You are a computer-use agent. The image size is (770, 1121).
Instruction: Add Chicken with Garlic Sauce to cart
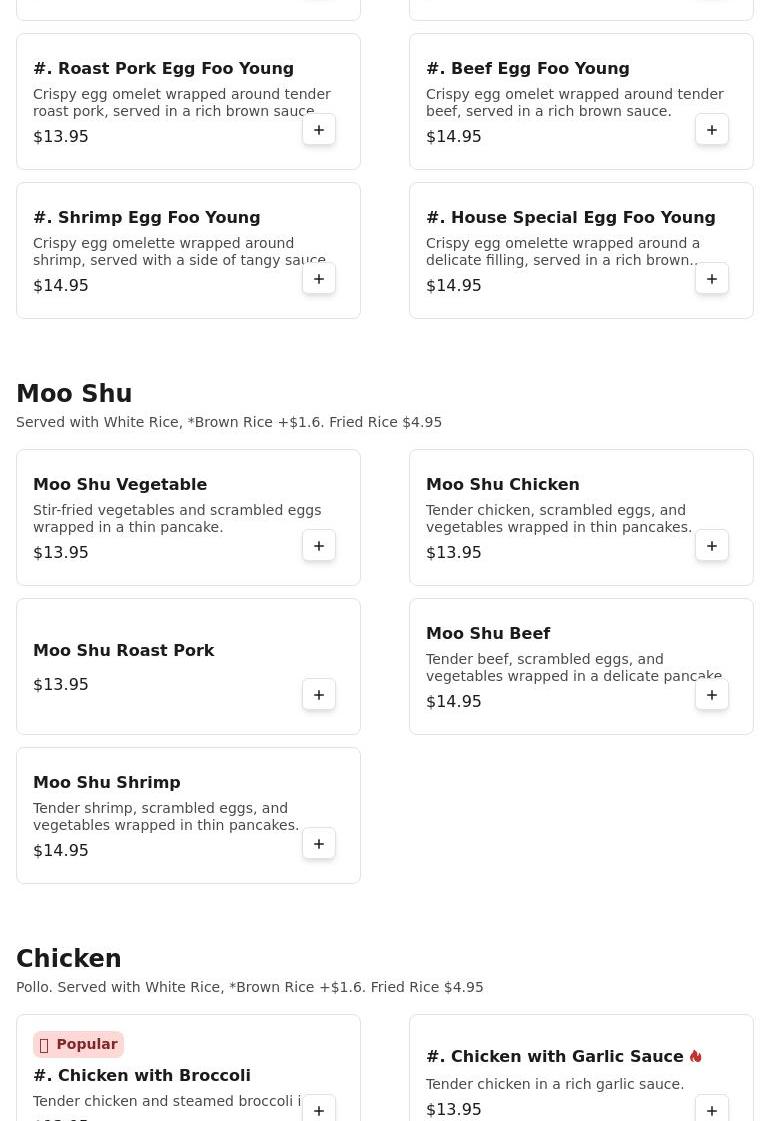712,1110
